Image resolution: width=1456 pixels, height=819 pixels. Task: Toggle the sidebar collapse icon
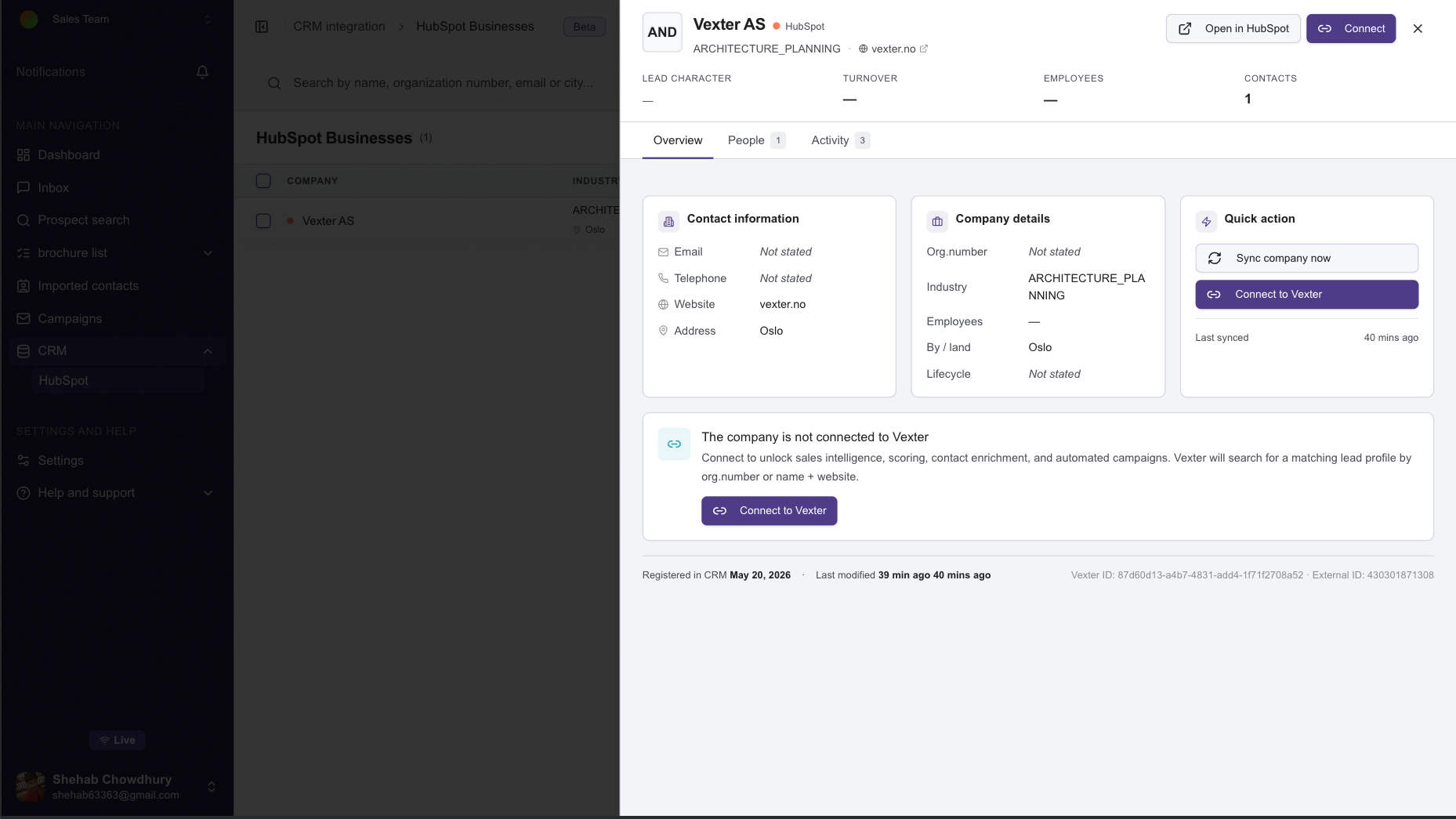click(262, 27)
